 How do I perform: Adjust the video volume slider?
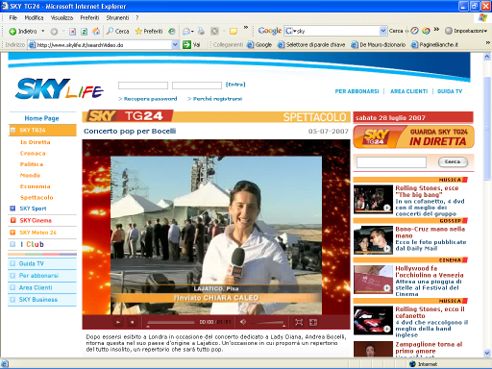point(271,323)
